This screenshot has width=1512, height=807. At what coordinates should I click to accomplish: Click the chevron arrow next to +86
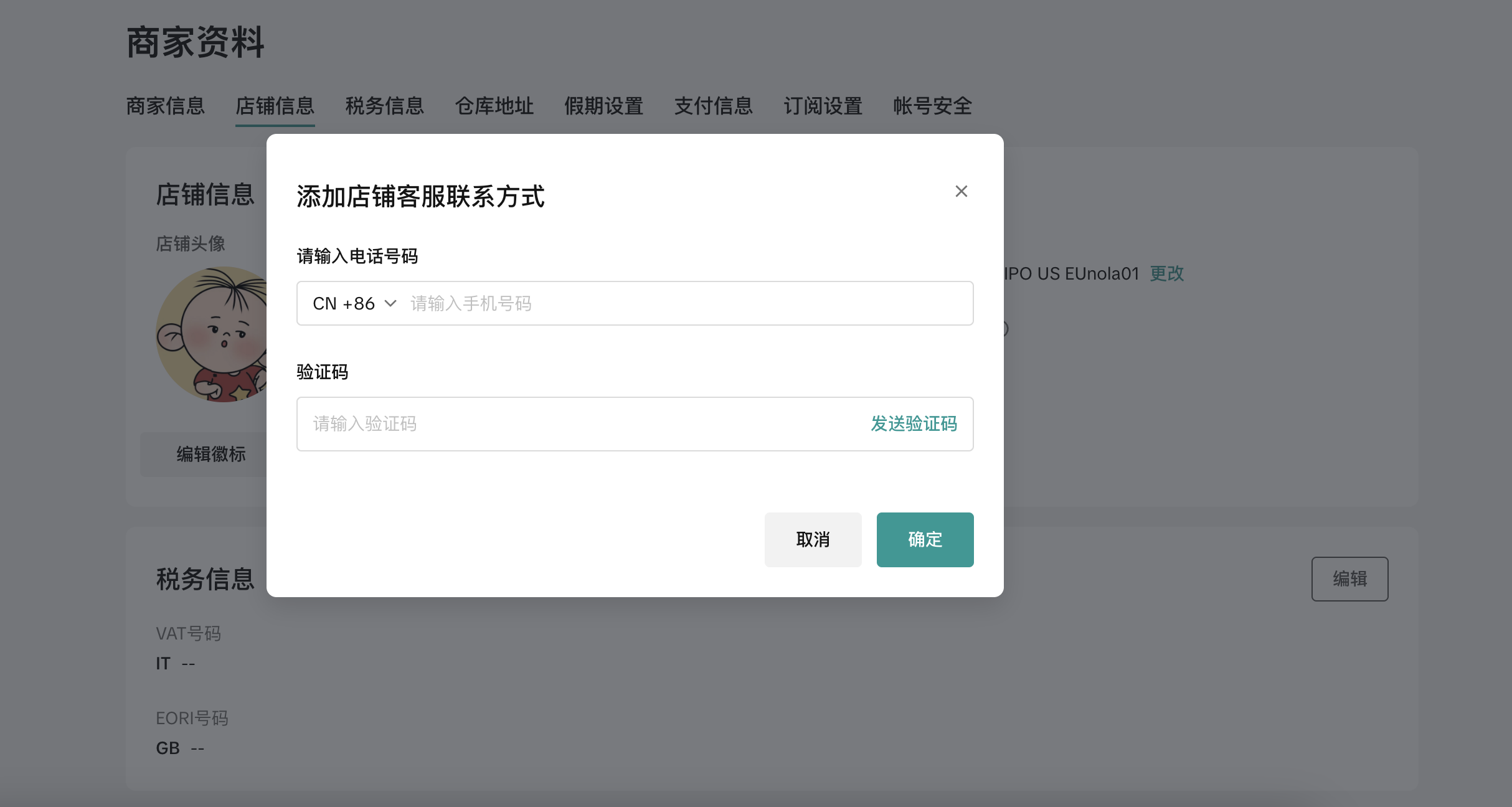(390, 304)
